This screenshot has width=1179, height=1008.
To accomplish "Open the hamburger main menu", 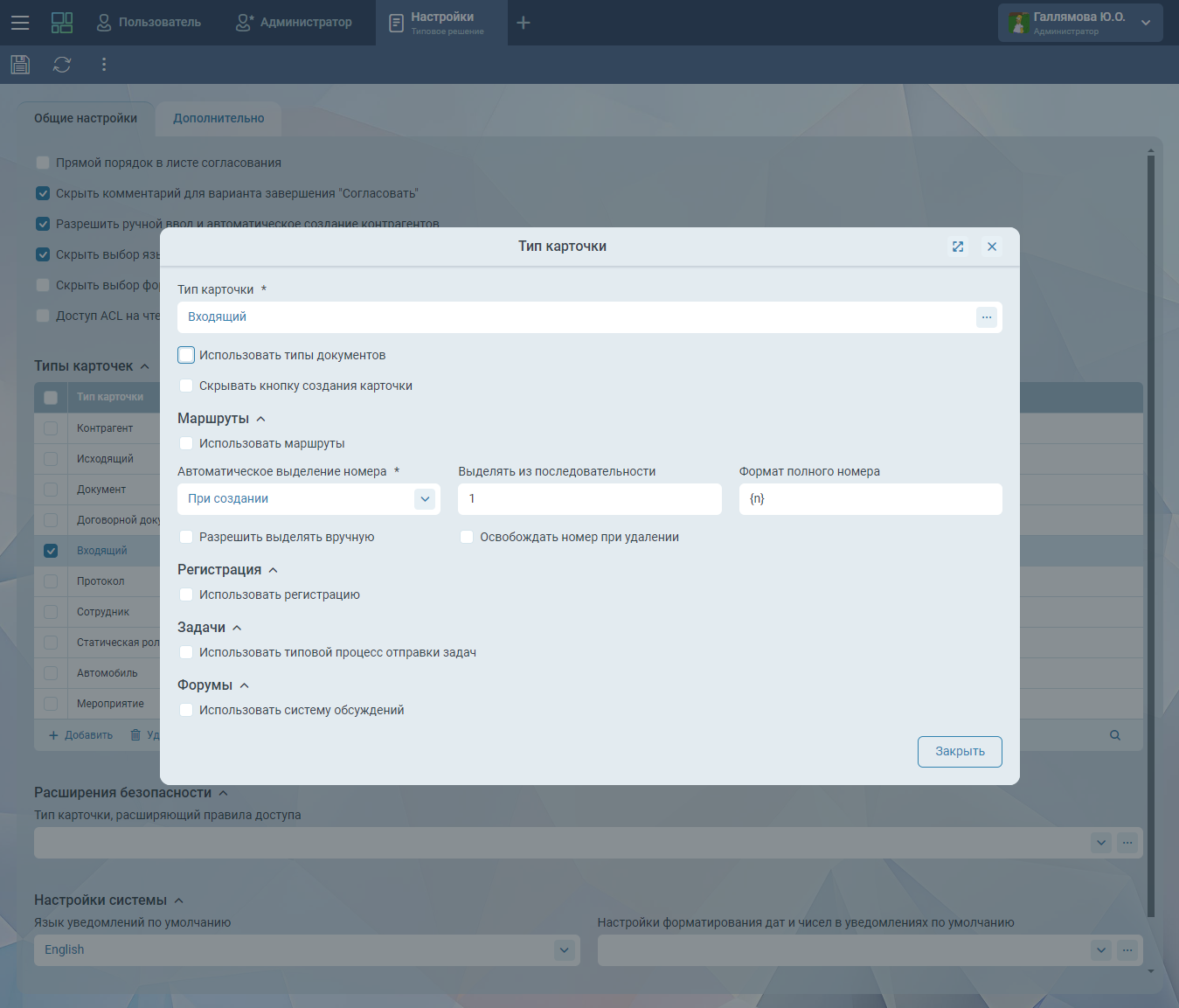I will [20, 23].
